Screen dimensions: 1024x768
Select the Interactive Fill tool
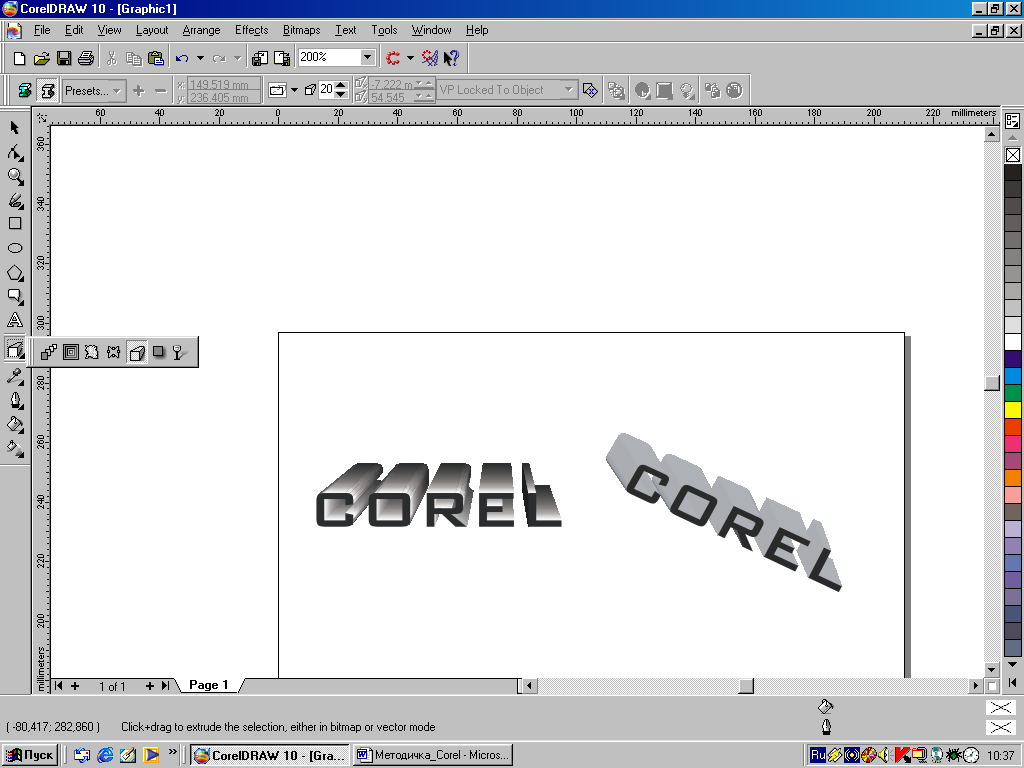coord(15,449)
